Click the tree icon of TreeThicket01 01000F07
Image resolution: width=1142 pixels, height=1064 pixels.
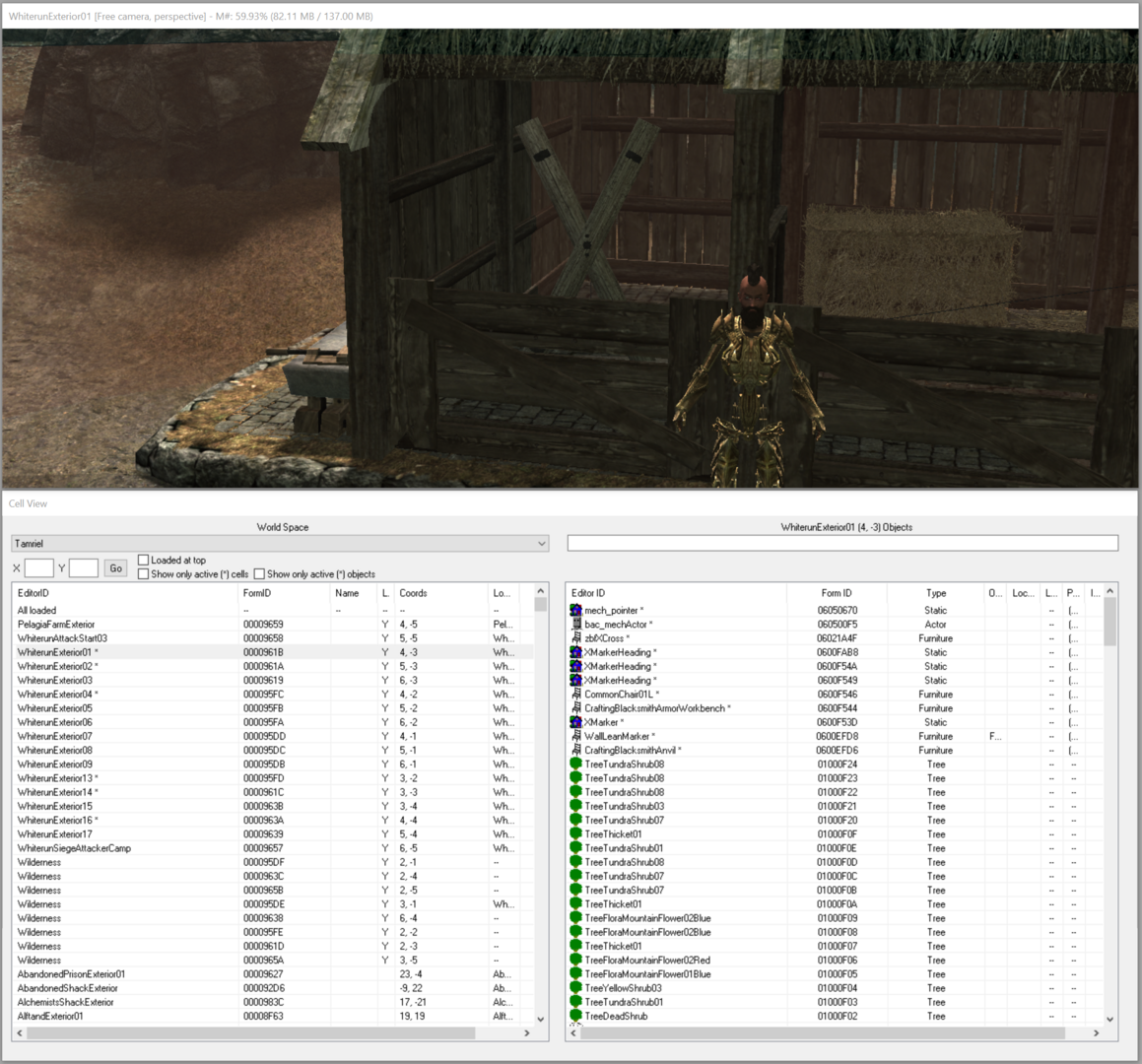tap(575, 946)
